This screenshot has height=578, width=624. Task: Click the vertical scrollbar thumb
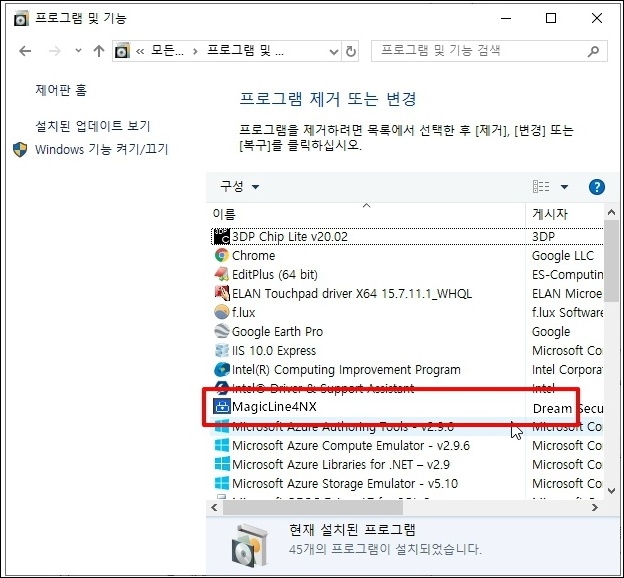(611, 261)
